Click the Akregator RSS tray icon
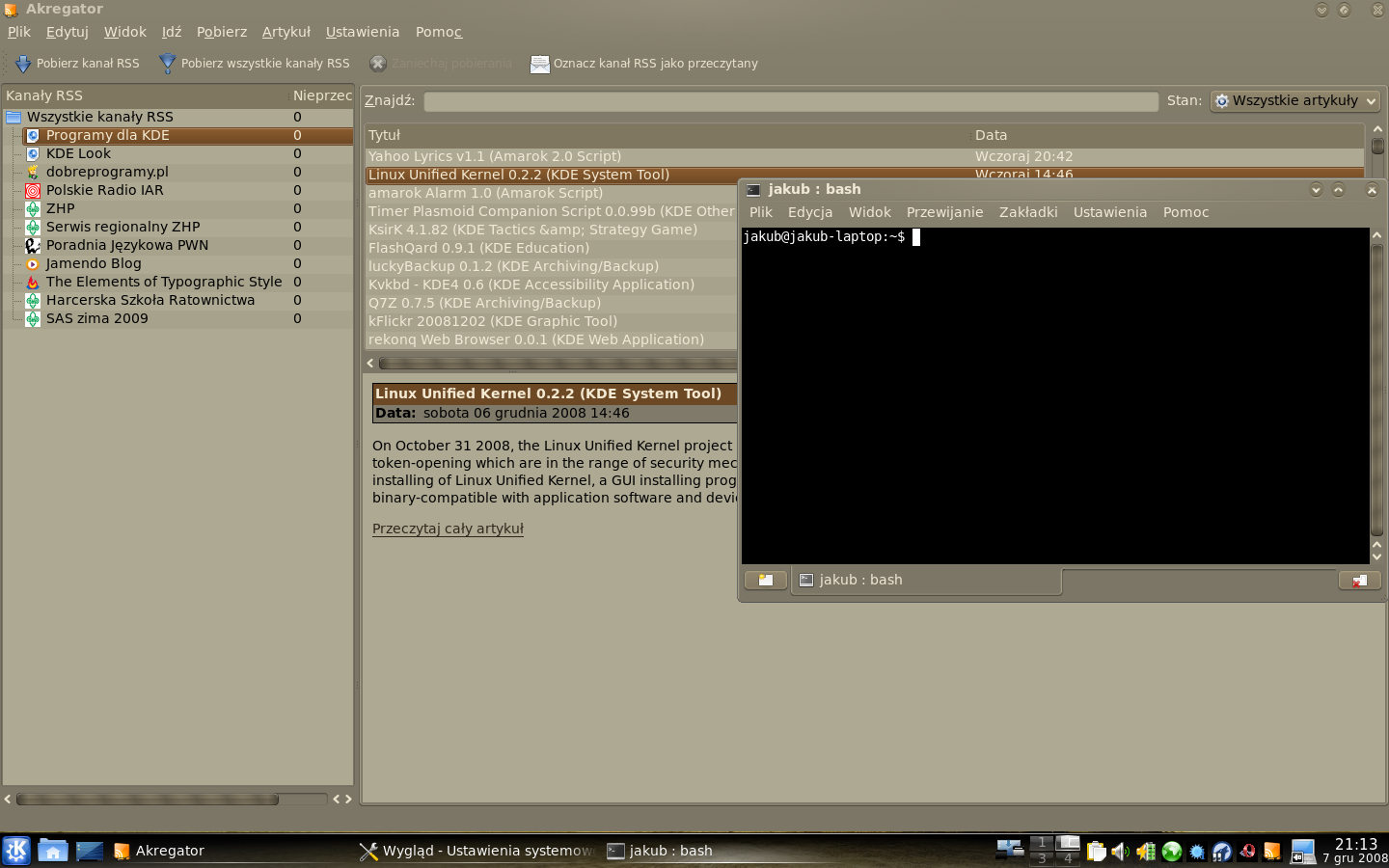1389x868 pixels. click(1272, 852)
